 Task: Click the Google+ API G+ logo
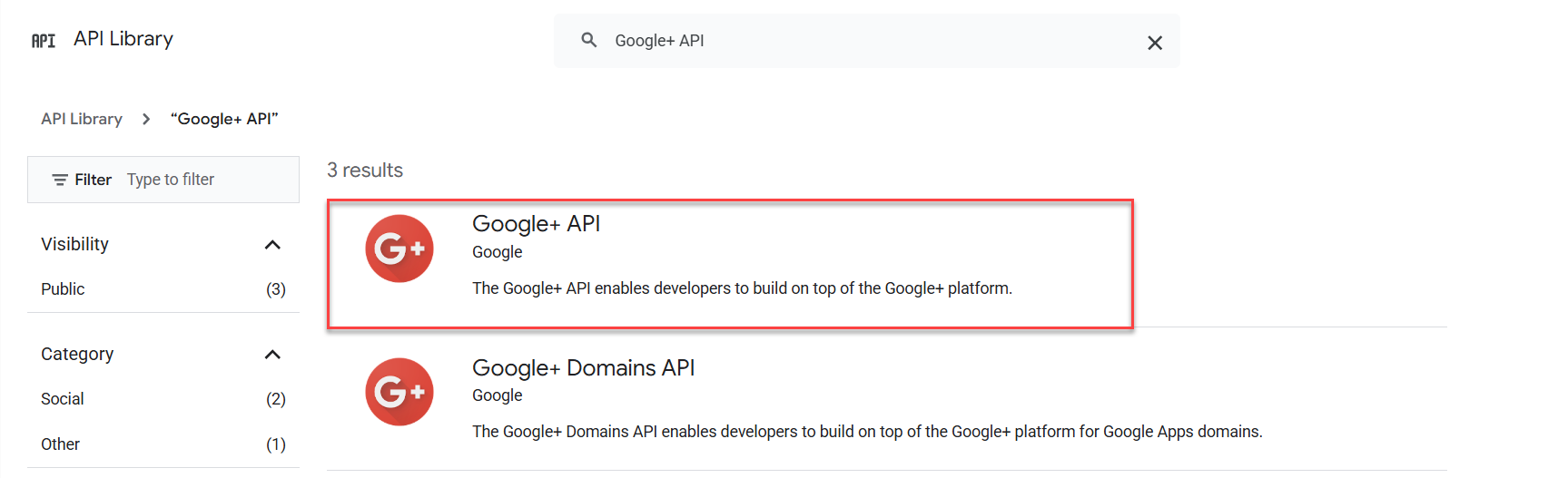click(399, 249)
